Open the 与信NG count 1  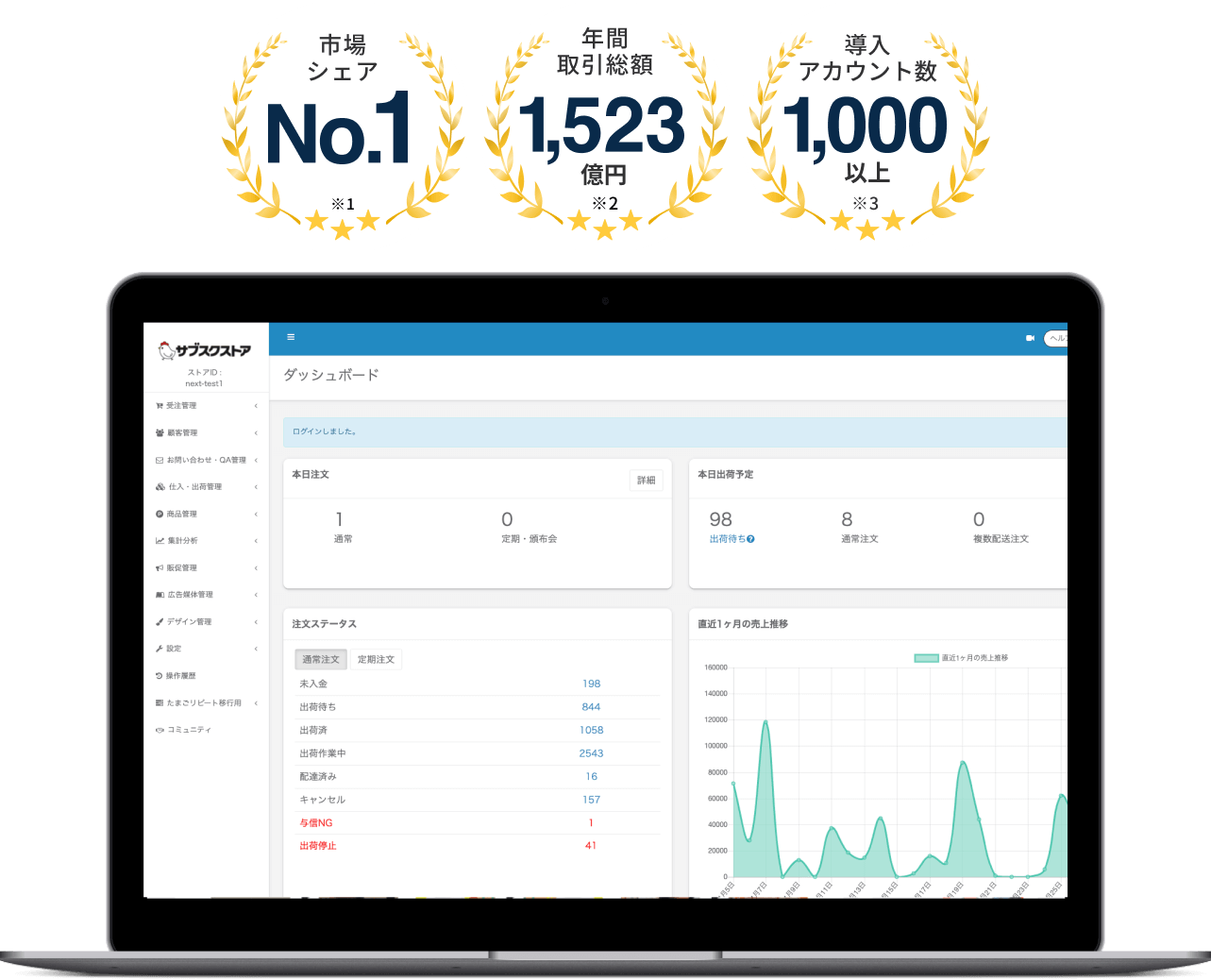(591, 822)
